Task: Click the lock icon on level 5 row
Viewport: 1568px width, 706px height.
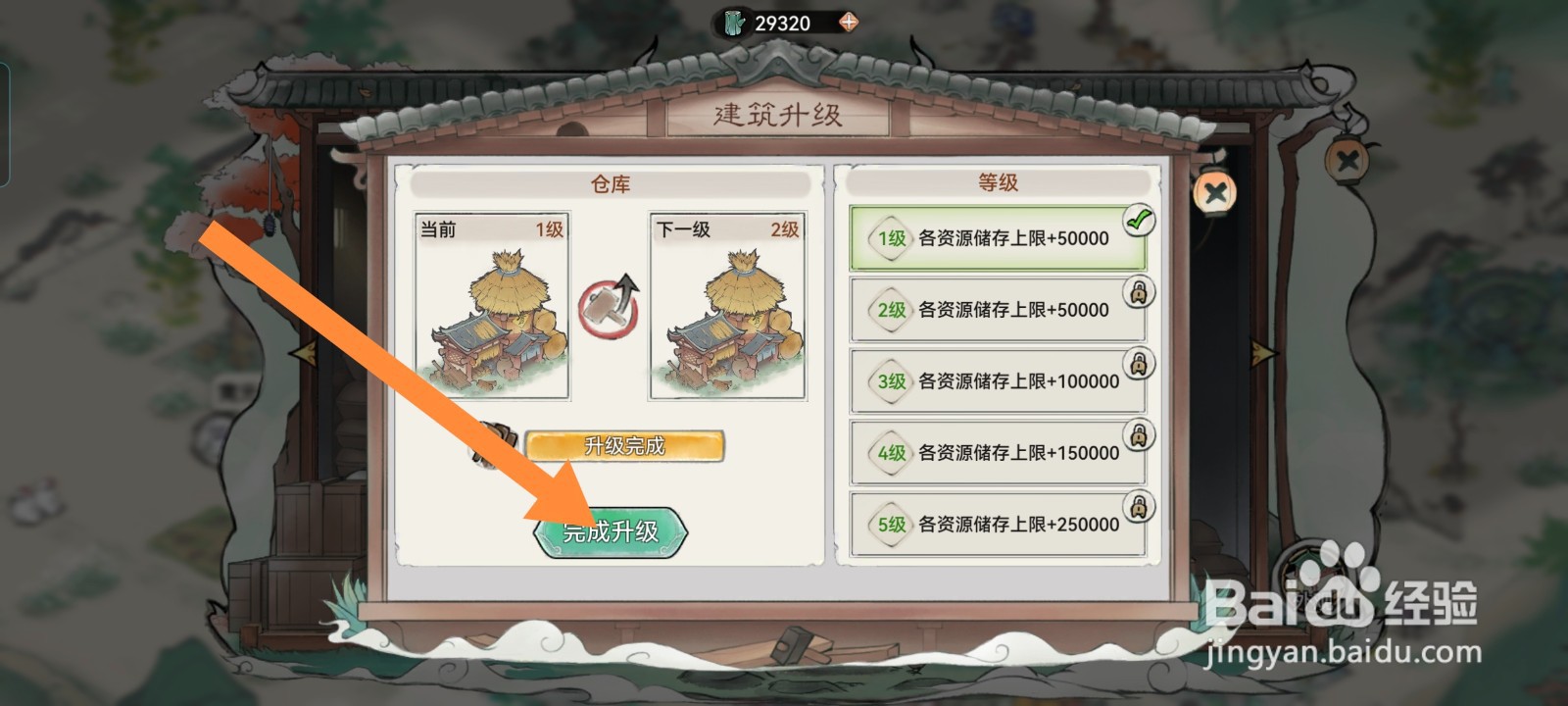Action: click(x=1139, y=507)
